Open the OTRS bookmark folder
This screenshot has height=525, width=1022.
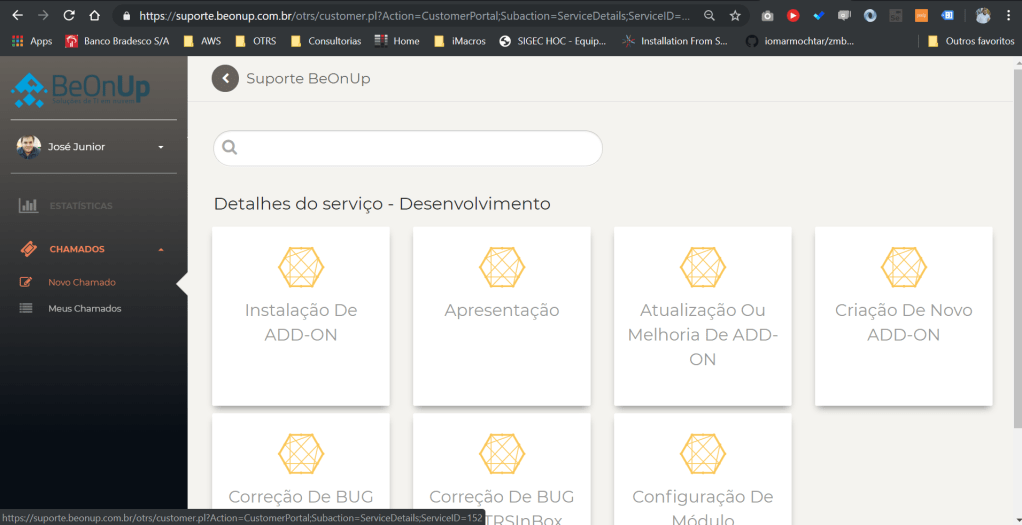(256, 41)
